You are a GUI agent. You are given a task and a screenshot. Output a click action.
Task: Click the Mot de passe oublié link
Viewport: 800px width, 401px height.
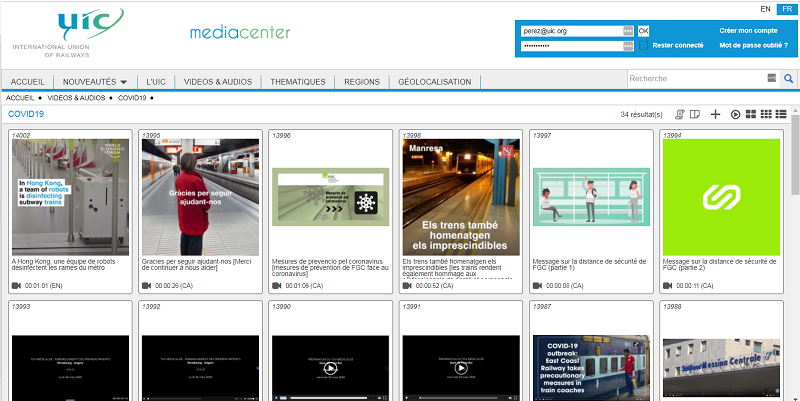(x=753, y=45)
